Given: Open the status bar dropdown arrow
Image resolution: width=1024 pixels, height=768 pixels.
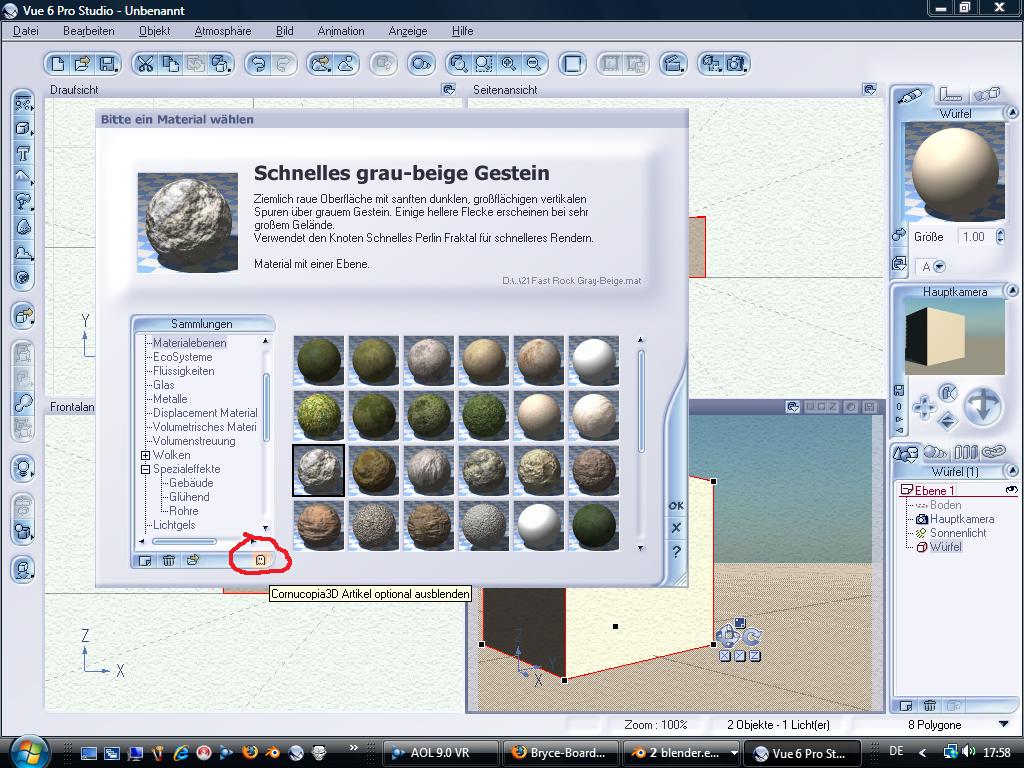Looking at the screenshot, I should [x=1004, y=724].
